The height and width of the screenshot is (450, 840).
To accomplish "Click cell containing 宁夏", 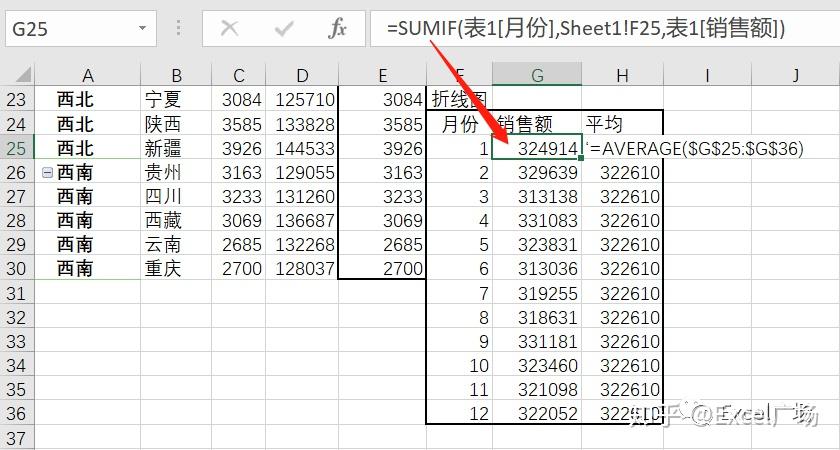I will pyautogui.click(x=176, y=100).
